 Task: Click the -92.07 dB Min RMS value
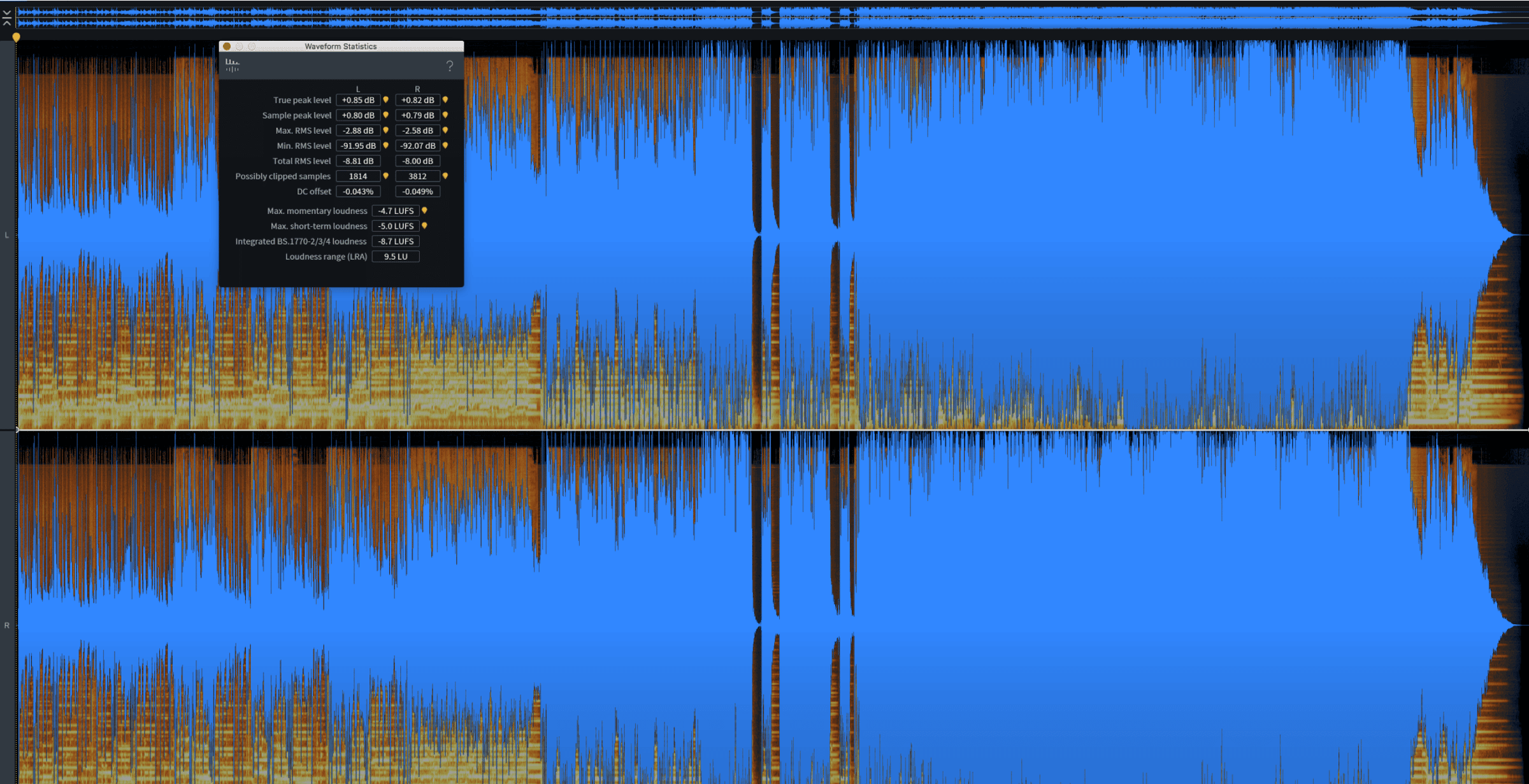coord(418,146)
